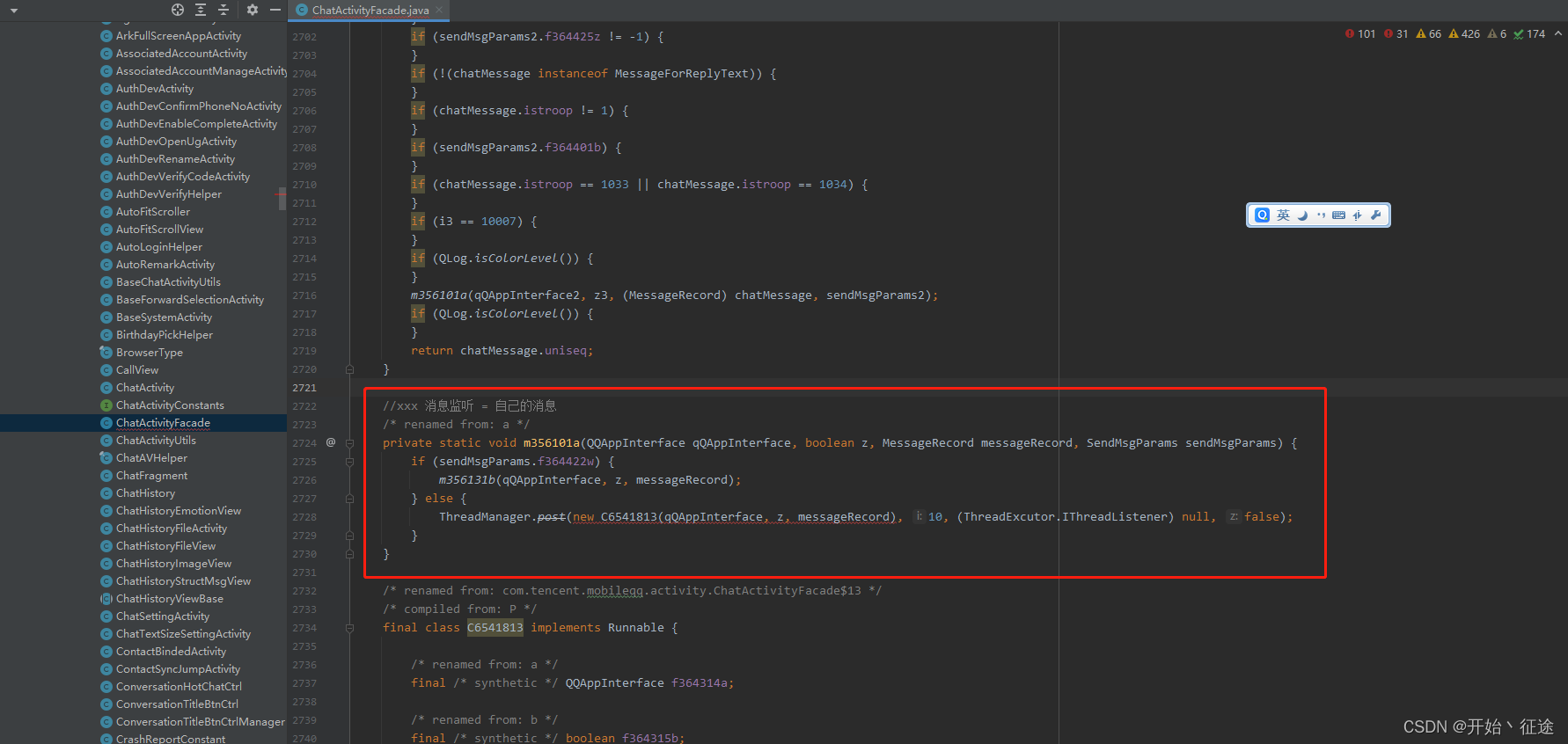
Task: Select ChatHistoryViewBase in project tree
Action: [170, 599]
